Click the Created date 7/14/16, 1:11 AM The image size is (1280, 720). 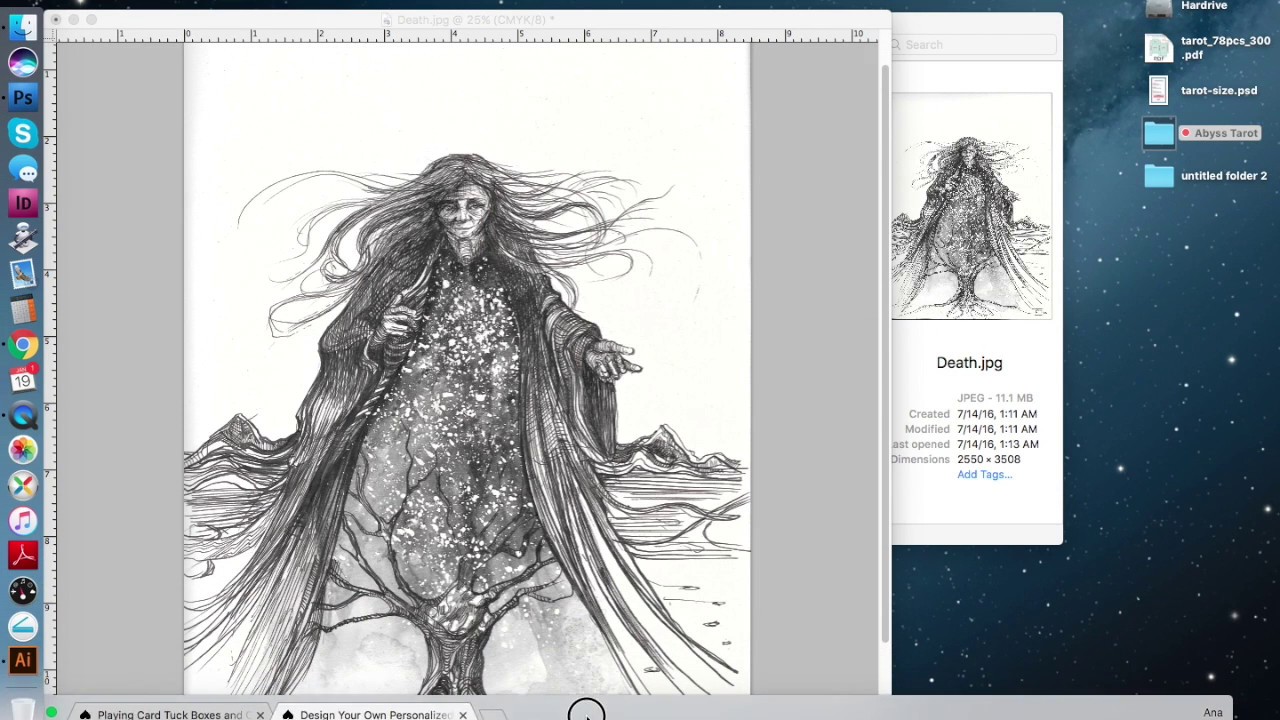pyautogui.click(x=996, y=414)
